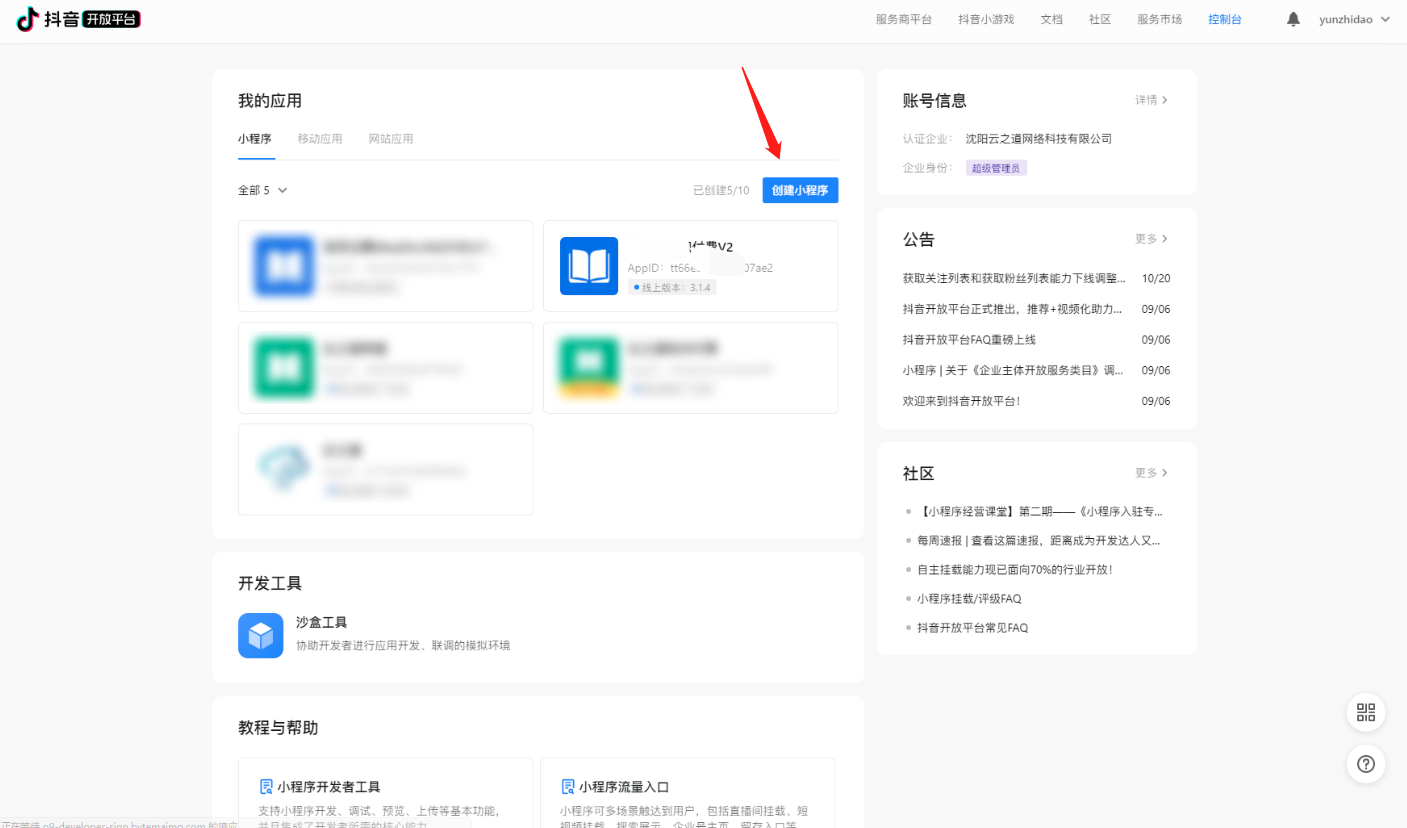Viewport: 1407px width, 828px height.
Task: Open community post 每周速报
Action: coord(1039,540)
